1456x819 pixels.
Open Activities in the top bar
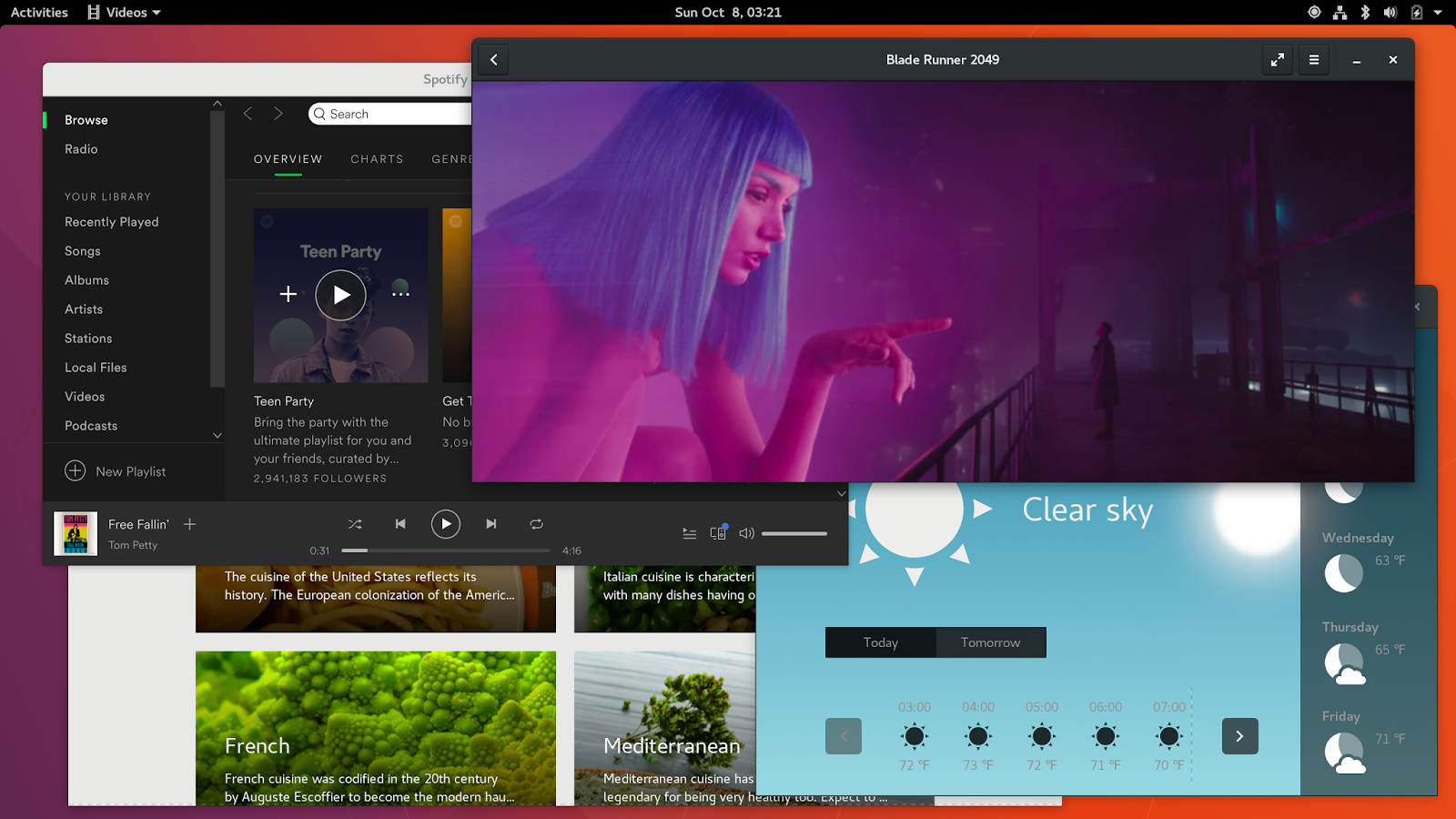tap(38, 12)
